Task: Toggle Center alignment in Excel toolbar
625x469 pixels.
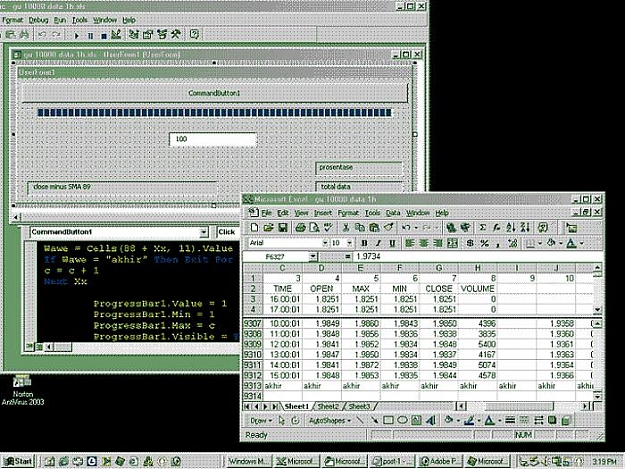Action: tap(424, 243)
